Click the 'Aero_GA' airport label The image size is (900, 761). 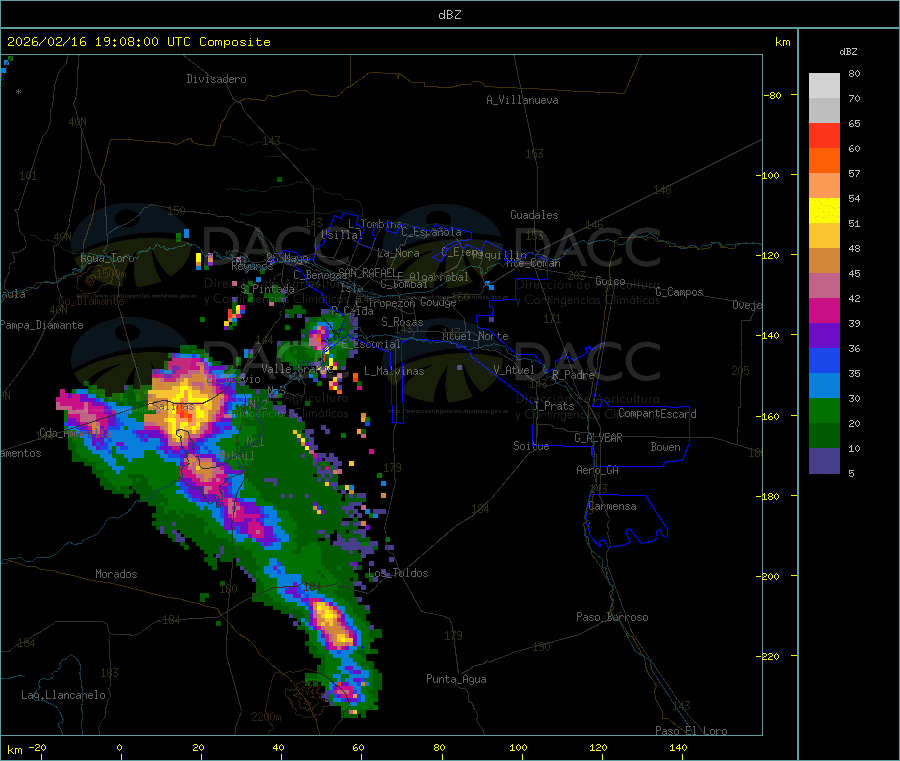[x=598, y=470]
